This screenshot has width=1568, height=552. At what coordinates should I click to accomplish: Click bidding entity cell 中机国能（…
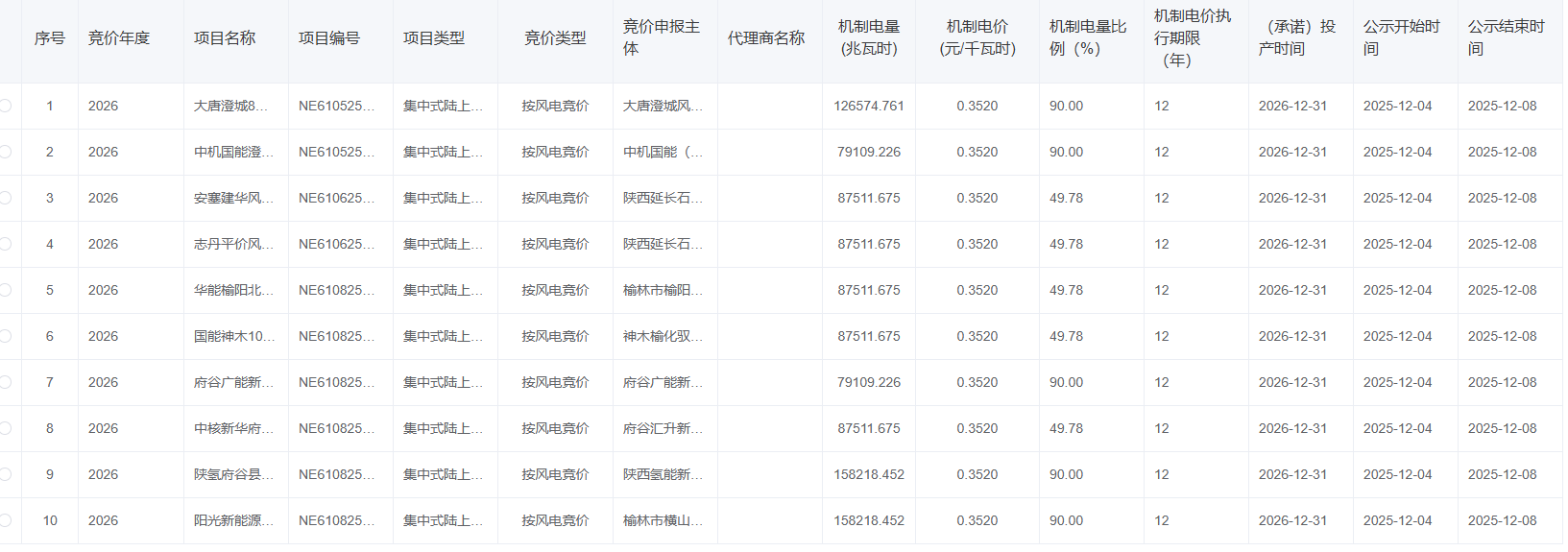(663, 152)
